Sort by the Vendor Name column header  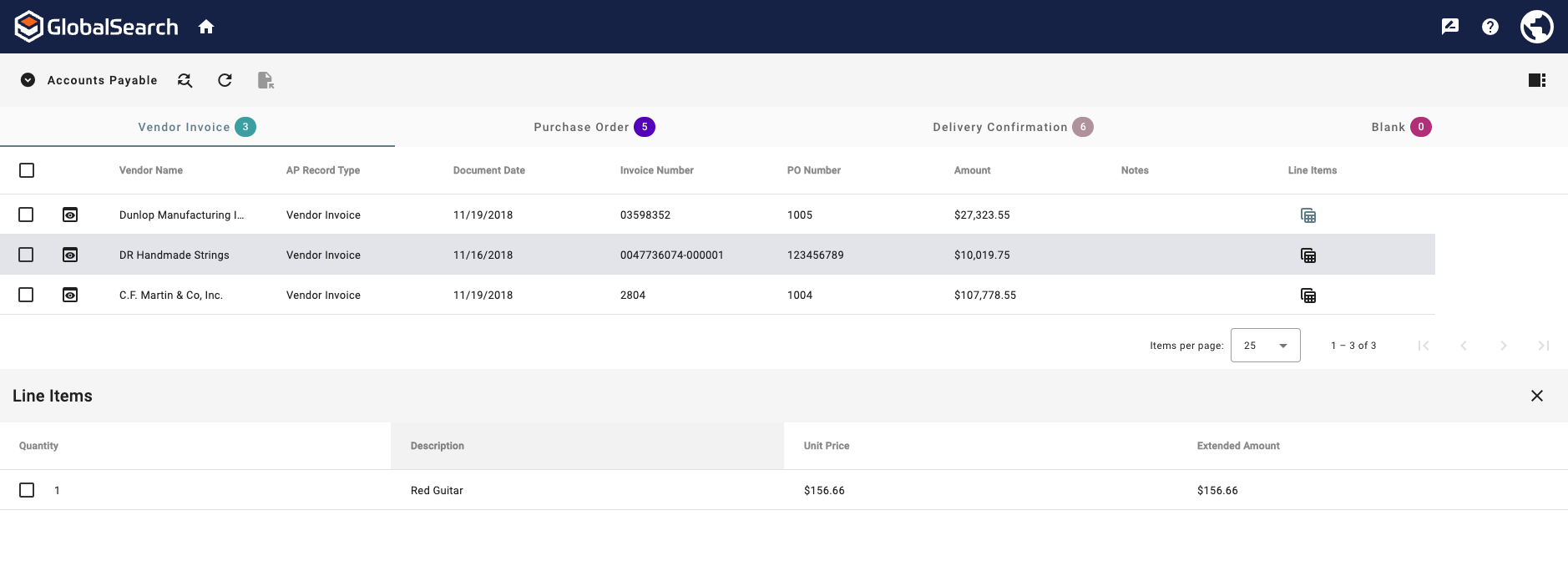point(151,170)
